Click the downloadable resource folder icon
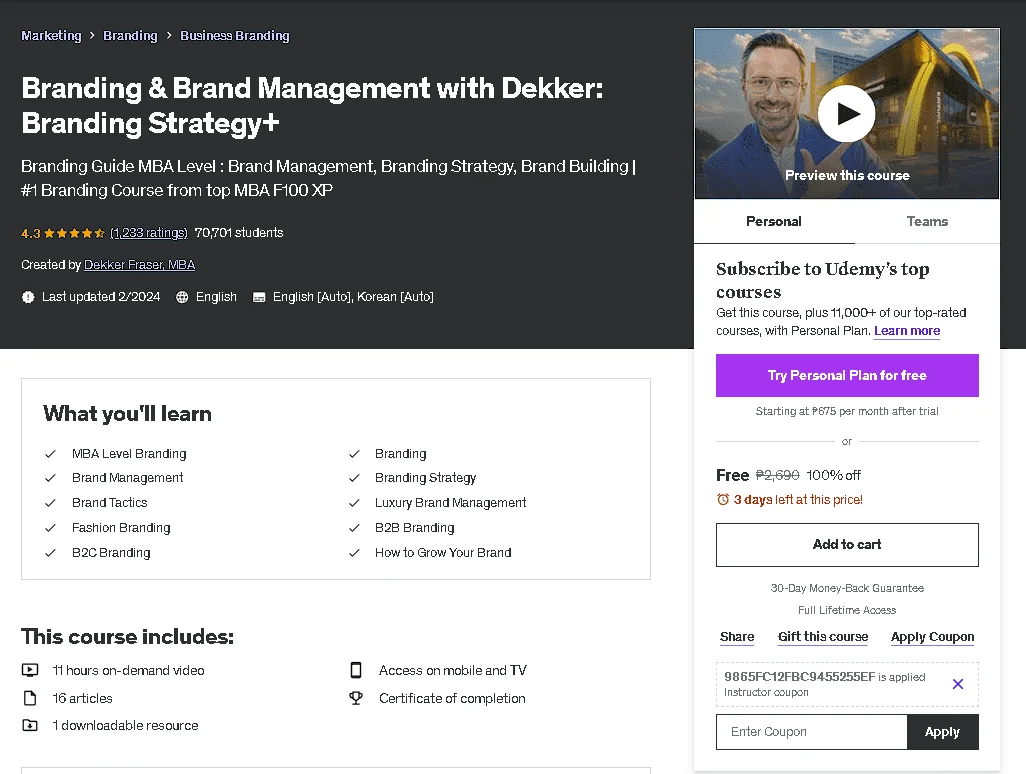The width and height of the screenshot is (1026, 774). [x=30, y=725]
